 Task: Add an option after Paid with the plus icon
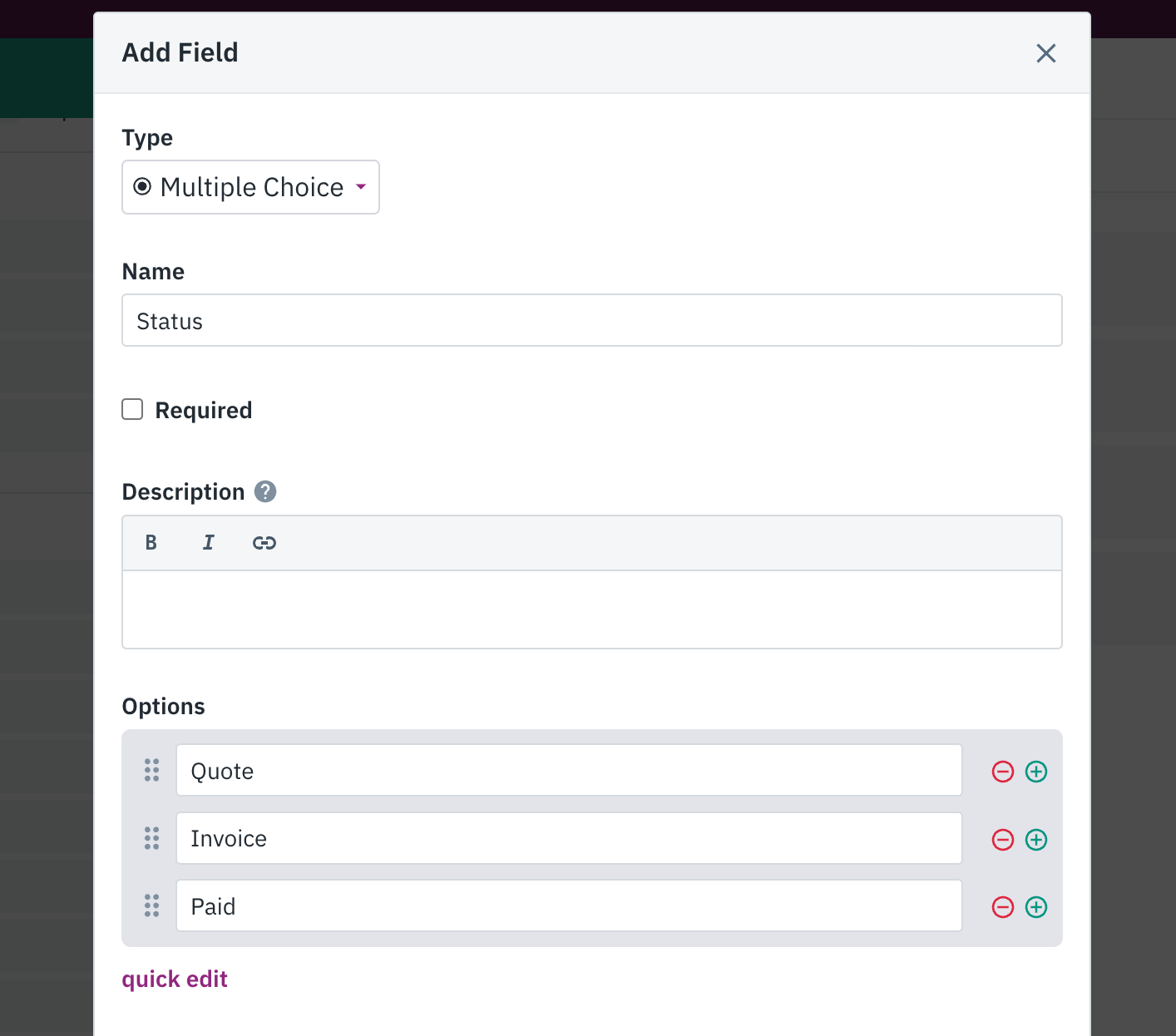point(1036,907)
